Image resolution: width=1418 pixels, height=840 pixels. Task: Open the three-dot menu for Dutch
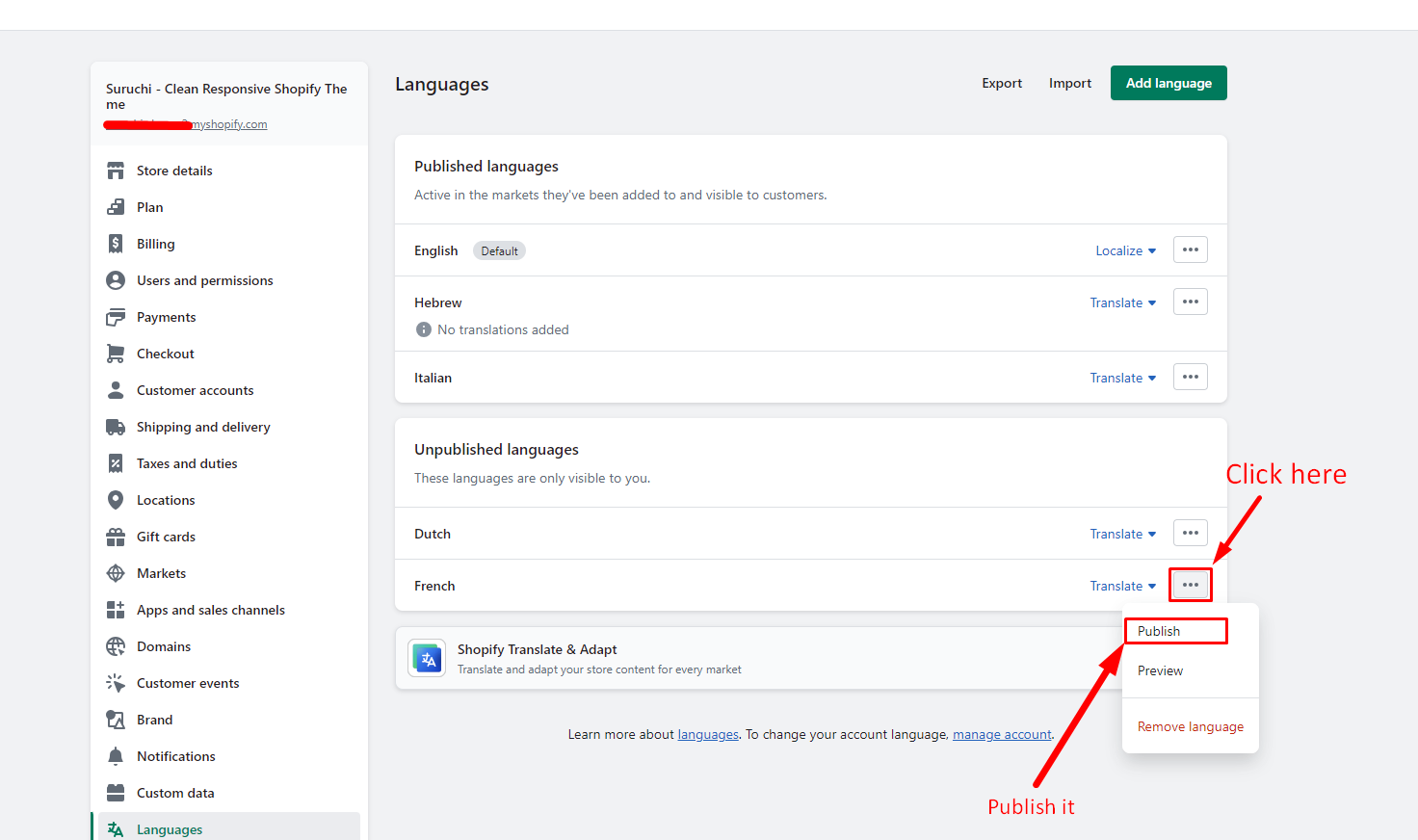pos(1190,534)
